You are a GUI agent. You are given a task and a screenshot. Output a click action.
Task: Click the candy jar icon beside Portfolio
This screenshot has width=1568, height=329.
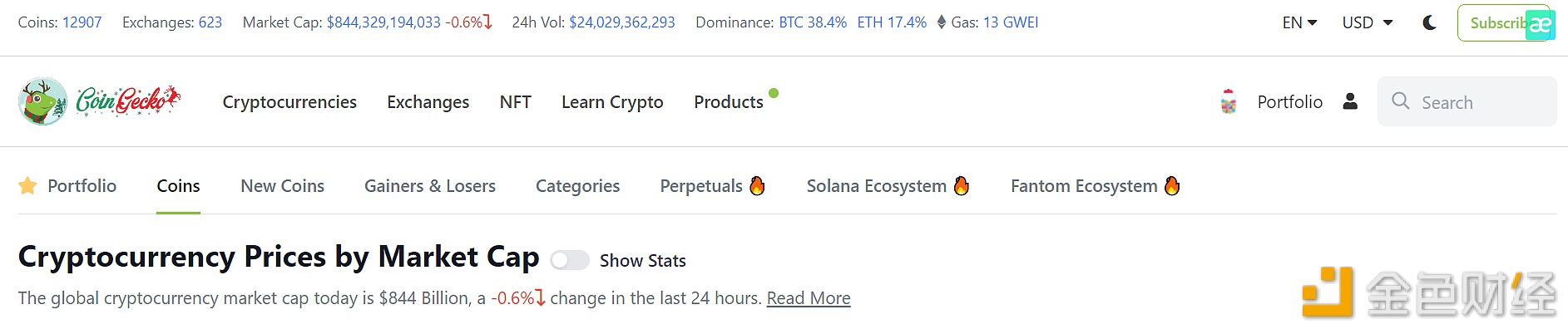click(1229, 101)
